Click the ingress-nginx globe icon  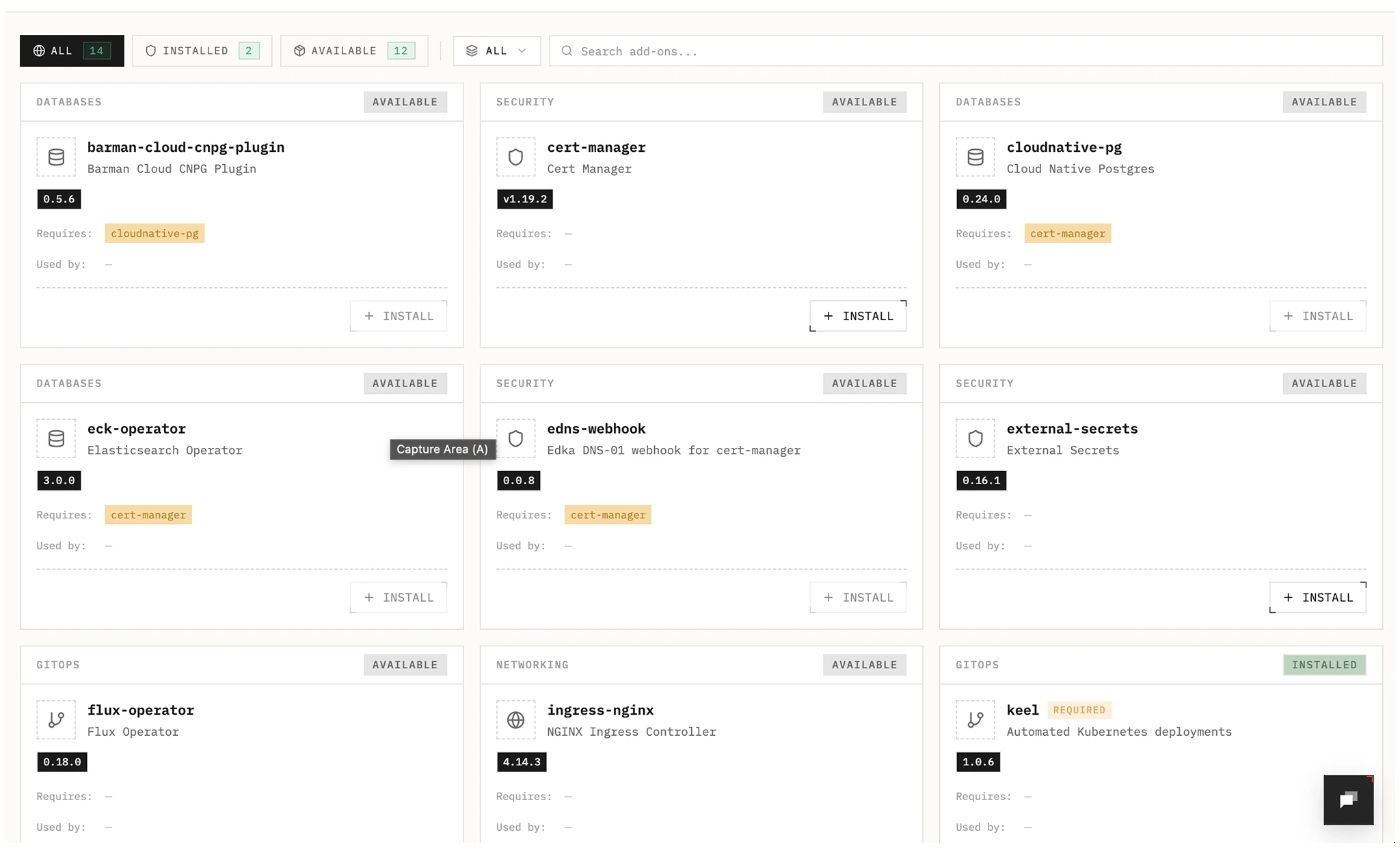click(x=515, y=720)
